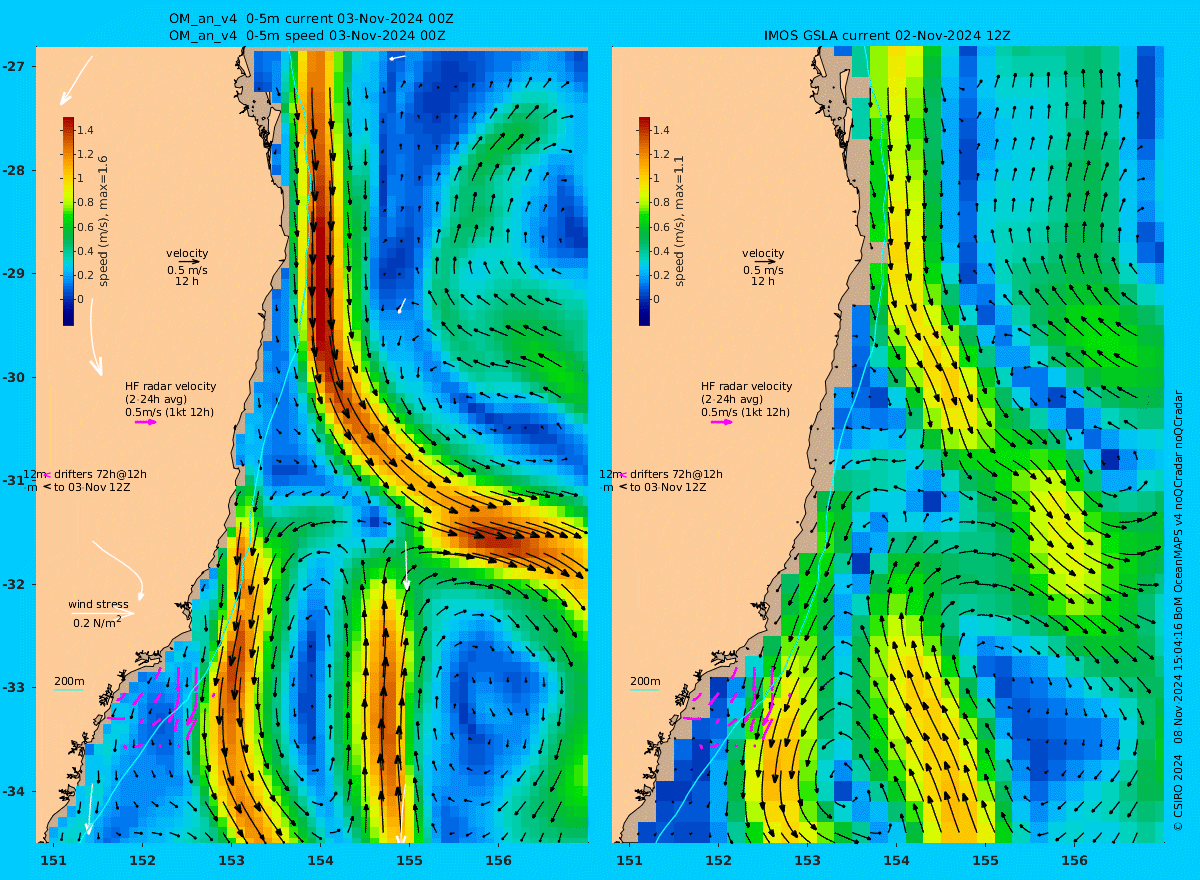
Task: Click the 1.4 tick on the OM_an_v4 colorbar
Action: coord(86,130)
